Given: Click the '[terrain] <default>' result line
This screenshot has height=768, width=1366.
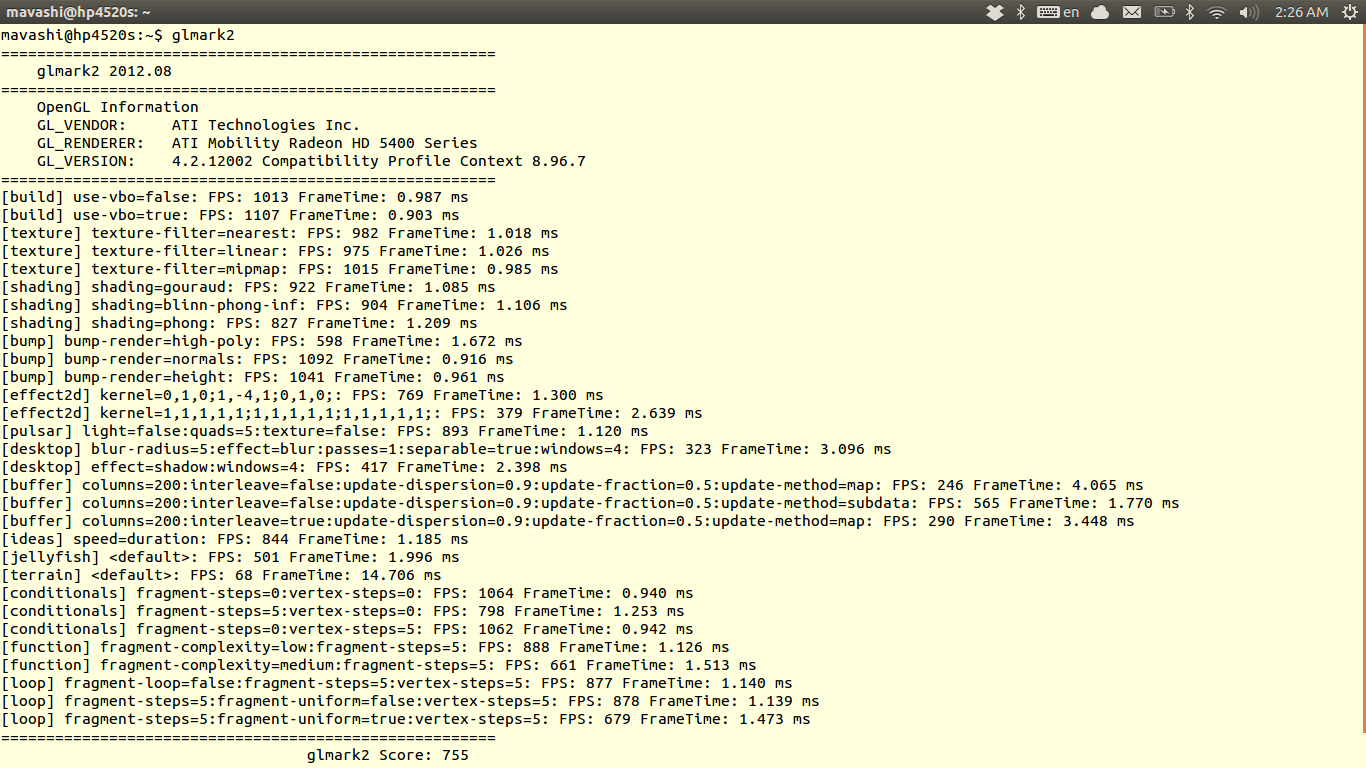Looking at the screenshot, I should tap(221, 575).
